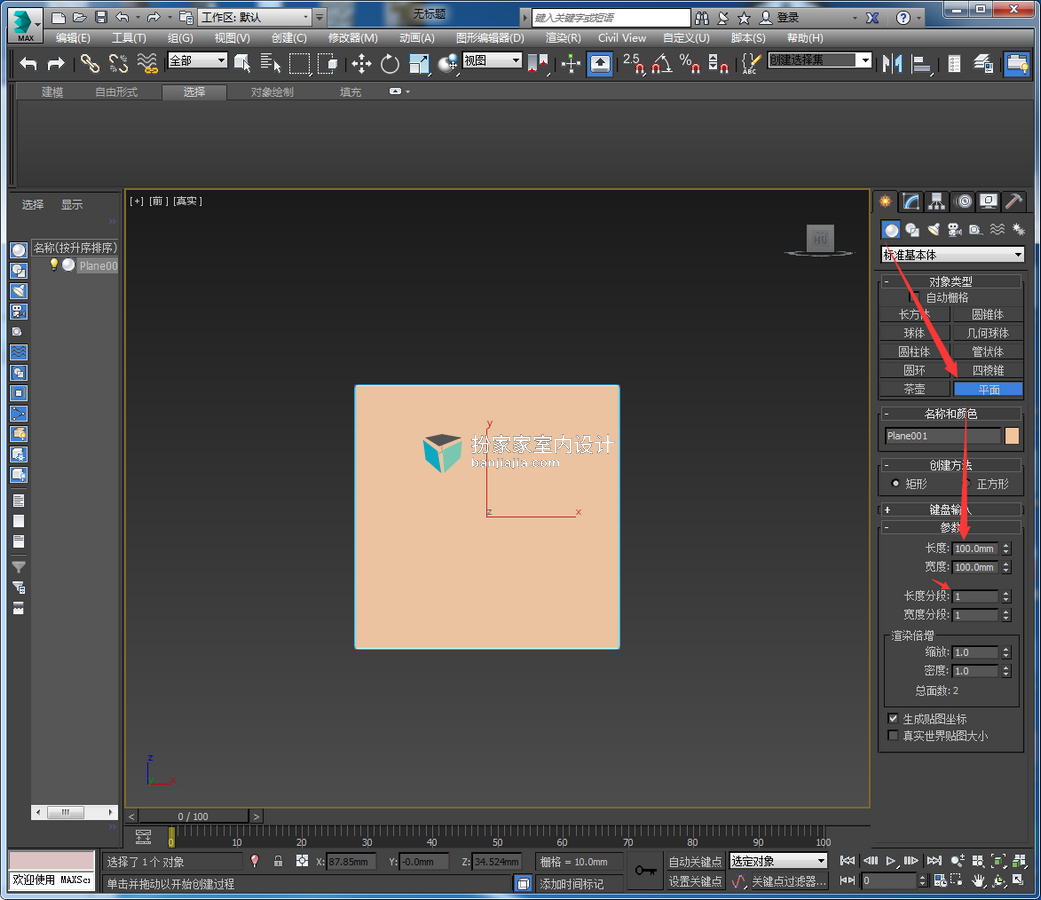Toggle 自动关键点 auto key mode
Viewport: 1041px width, 900px height.
694,862
